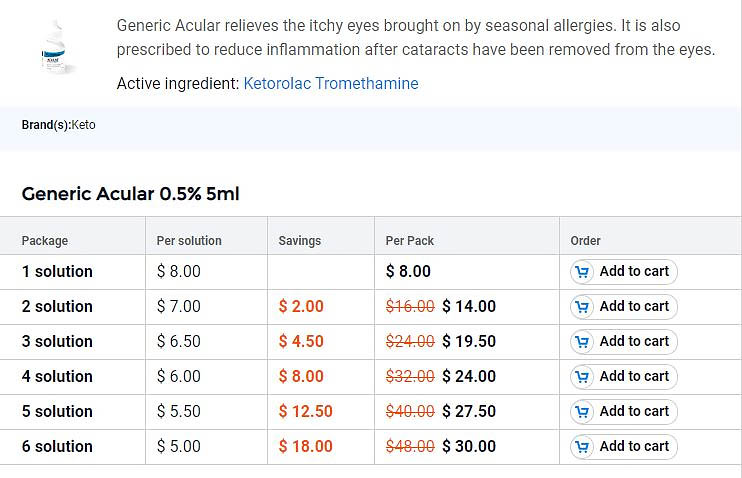Click cart icon in 2 solution row
The image size is (742, 478).
click(583, 307)
